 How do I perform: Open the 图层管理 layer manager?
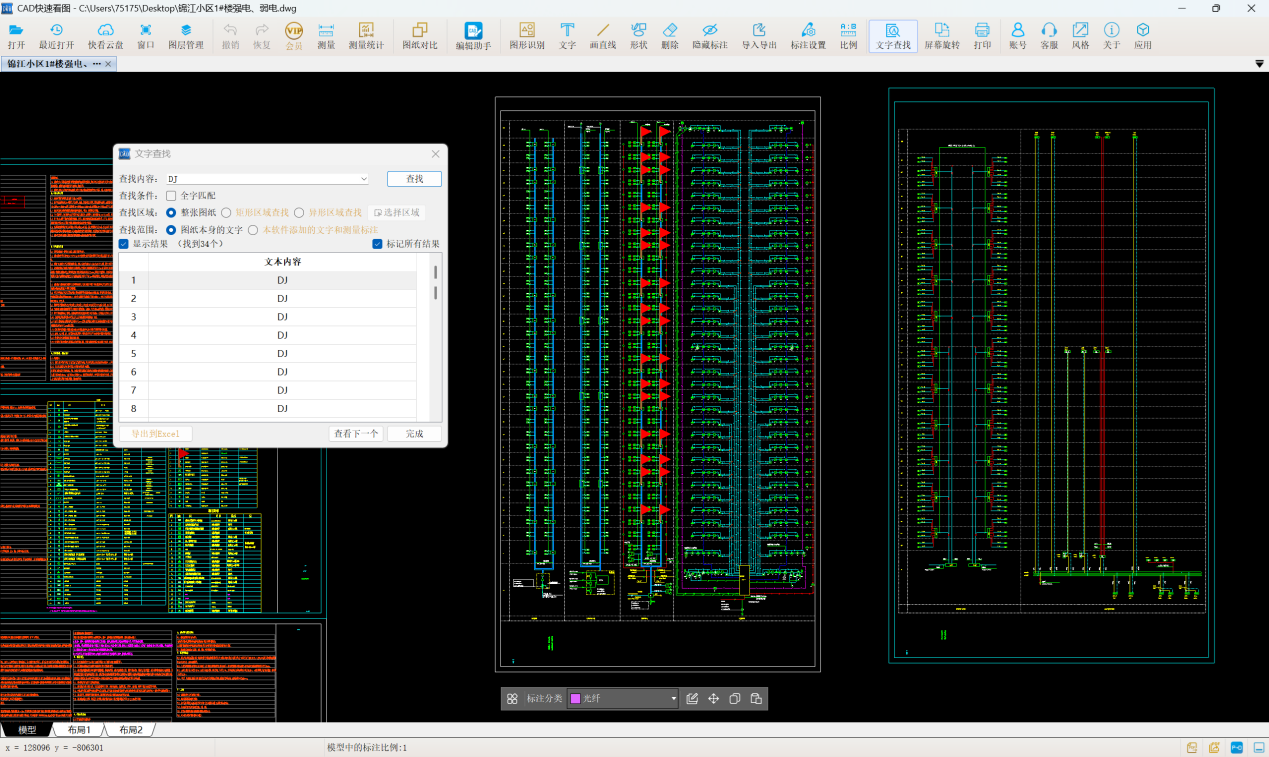click(x=185, y=36)
